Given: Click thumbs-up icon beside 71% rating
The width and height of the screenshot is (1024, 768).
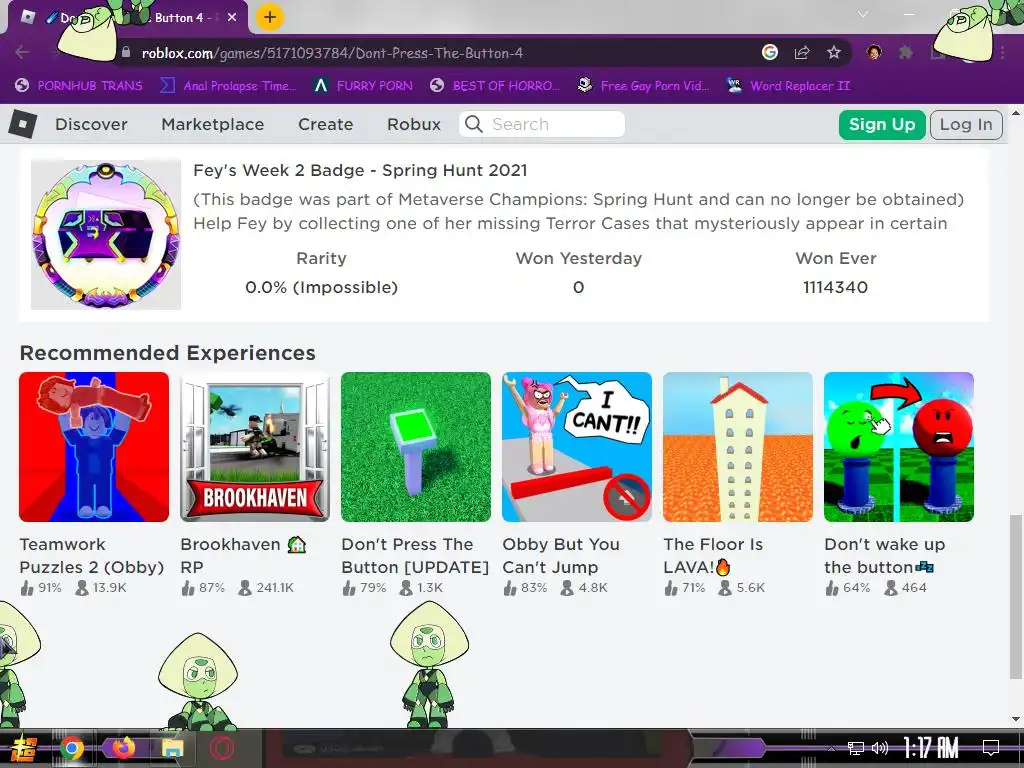Looking at the screenshot, I should [671, 588].
